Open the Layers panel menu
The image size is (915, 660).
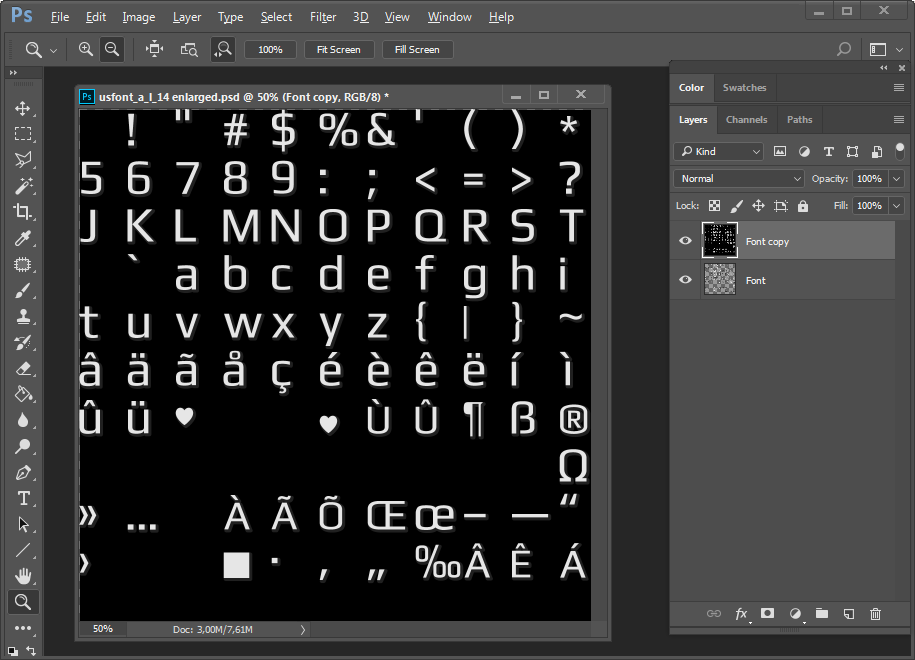(899, 120)
